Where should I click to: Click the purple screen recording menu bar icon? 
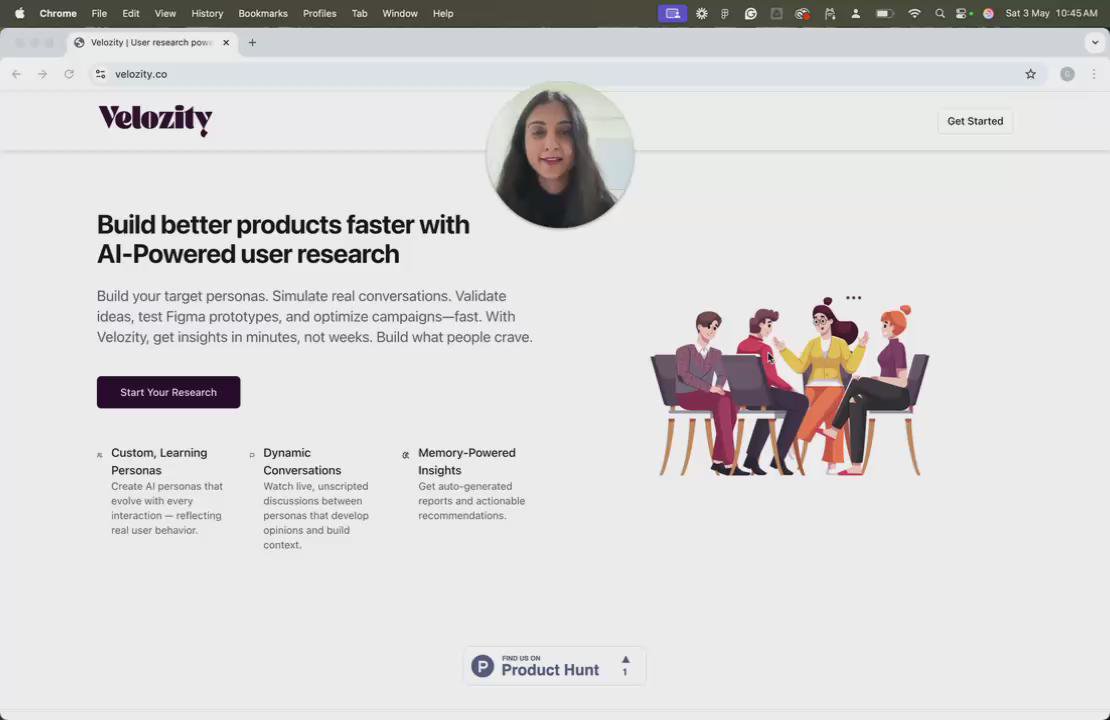(673, 13)
